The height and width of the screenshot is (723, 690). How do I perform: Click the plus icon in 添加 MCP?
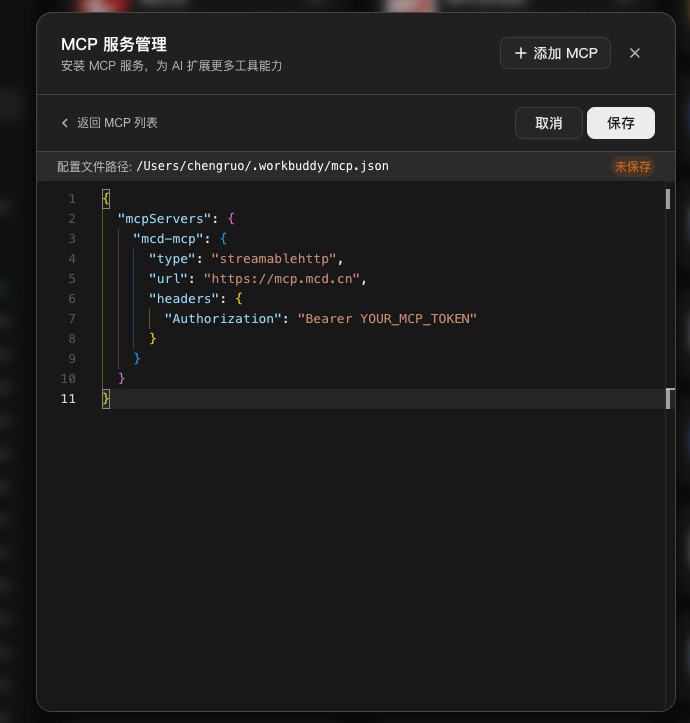coord(520,53)
